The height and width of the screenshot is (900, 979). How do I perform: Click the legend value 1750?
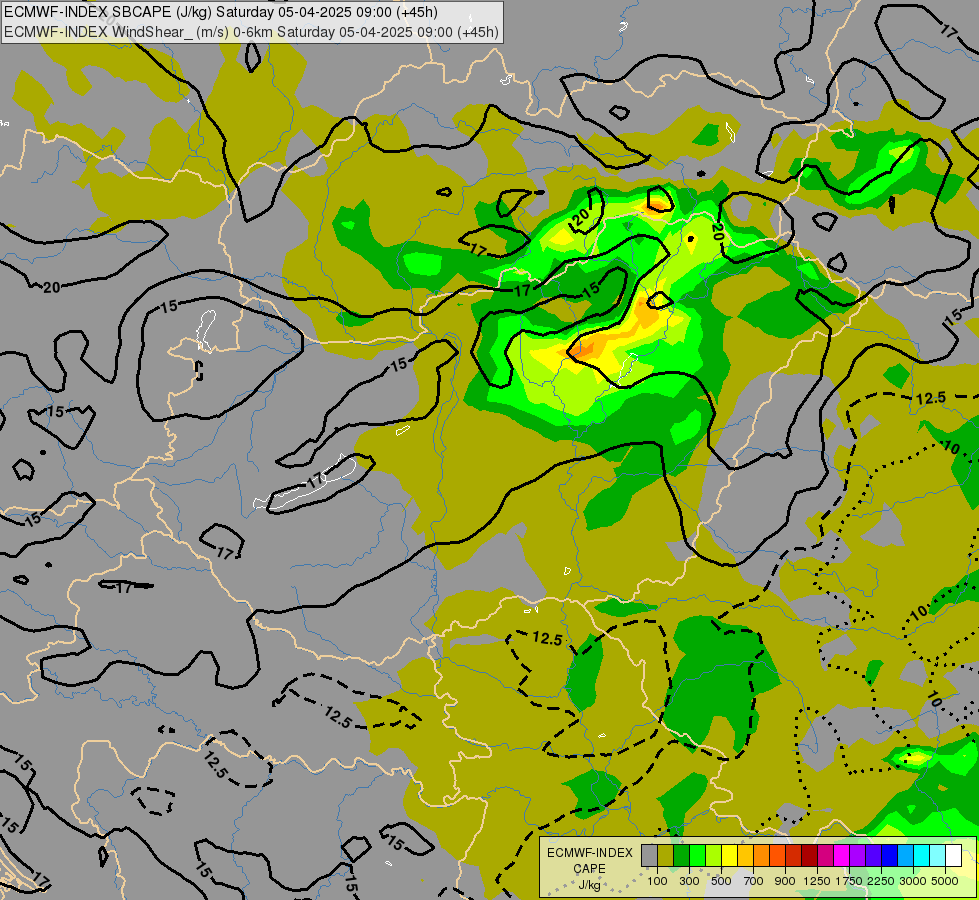tap(849, 881)
